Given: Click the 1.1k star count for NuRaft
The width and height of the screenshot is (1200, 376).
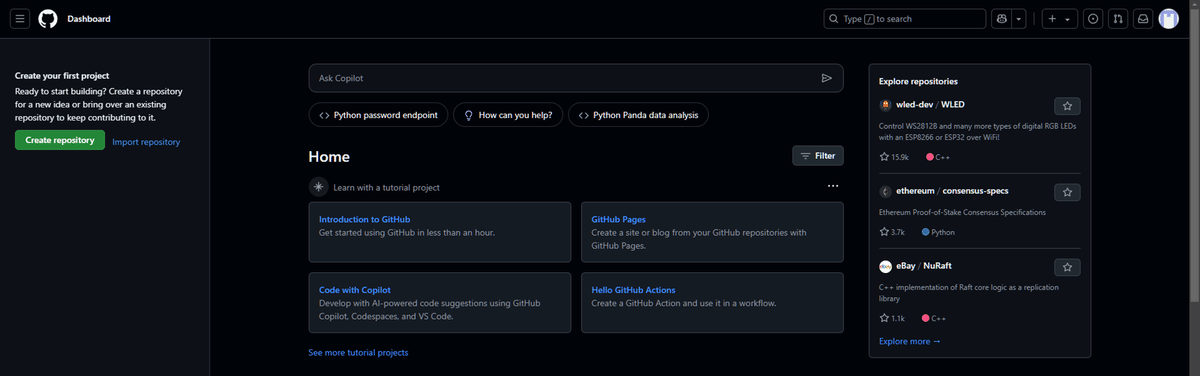Looking at the screenshot, I should tap(892, 318).
